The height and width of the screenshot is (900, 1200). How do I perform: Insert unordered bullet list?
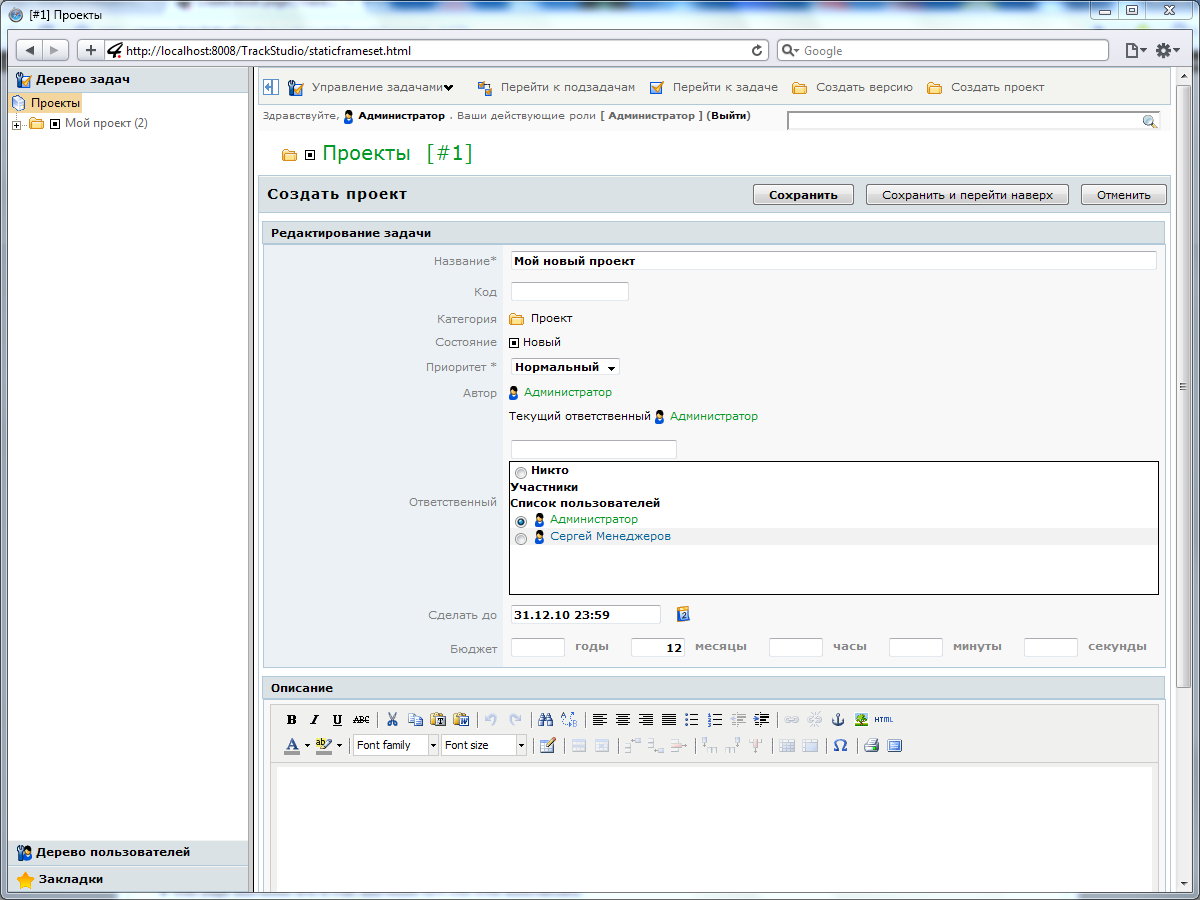click(x=692, y=719)
